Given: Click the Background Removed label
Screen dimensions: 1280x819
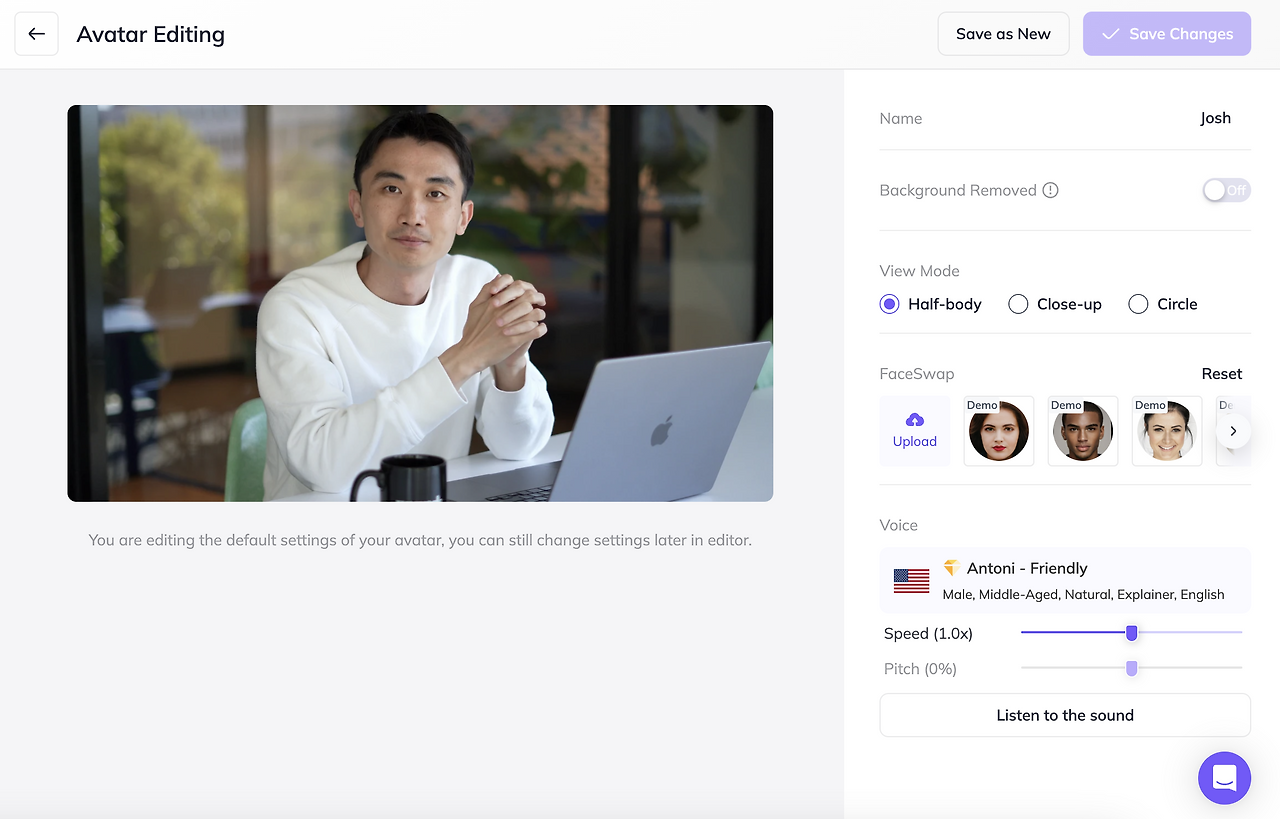Looking at the screenshot, I should [958, 190].
